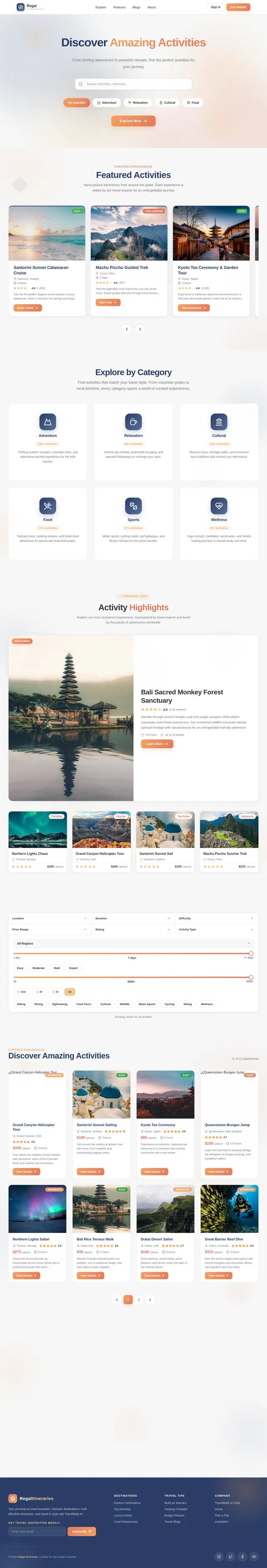
Task: Click Learn More for Bali Monkey Forest
Action: pyautogui.click(x=157, y=744)
